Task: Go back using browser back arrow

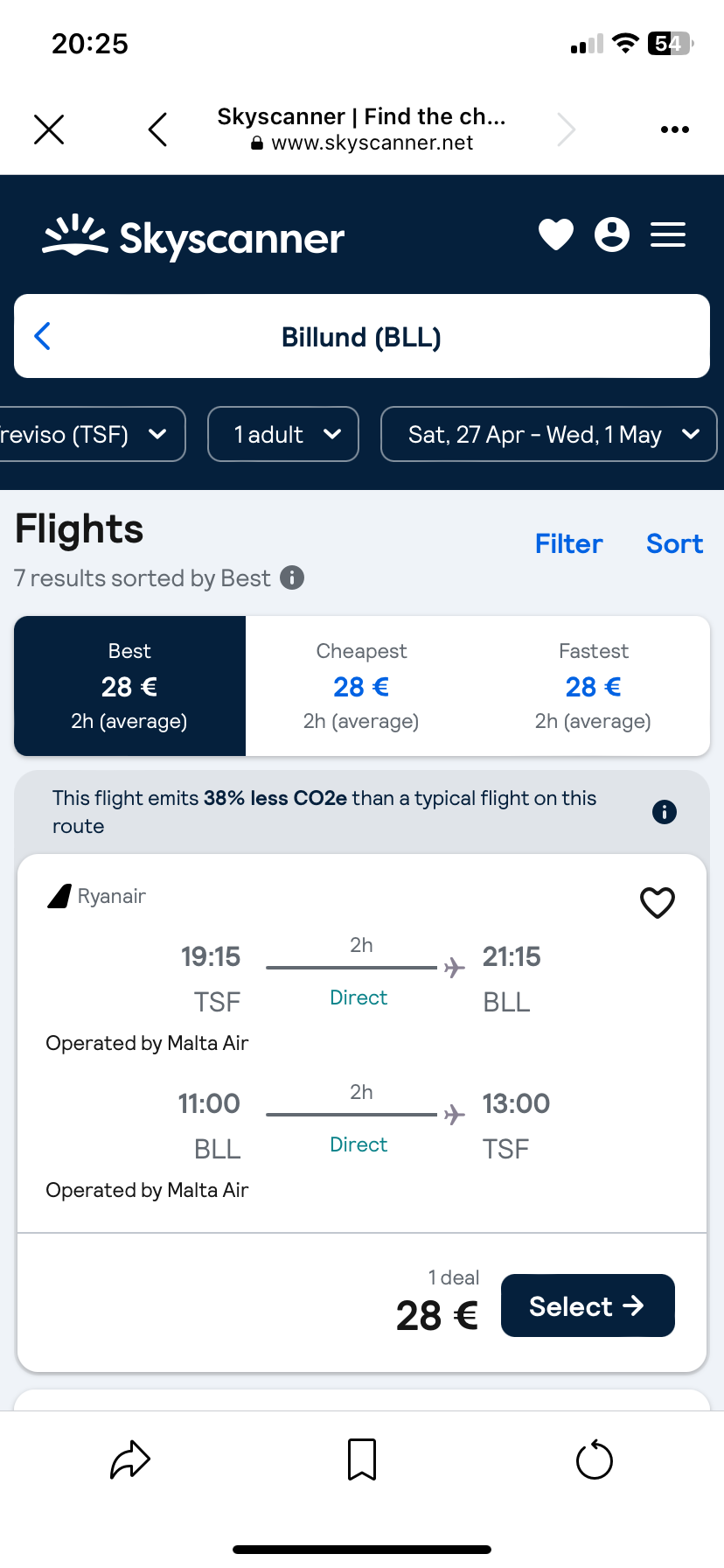Action: coord(157,129)
